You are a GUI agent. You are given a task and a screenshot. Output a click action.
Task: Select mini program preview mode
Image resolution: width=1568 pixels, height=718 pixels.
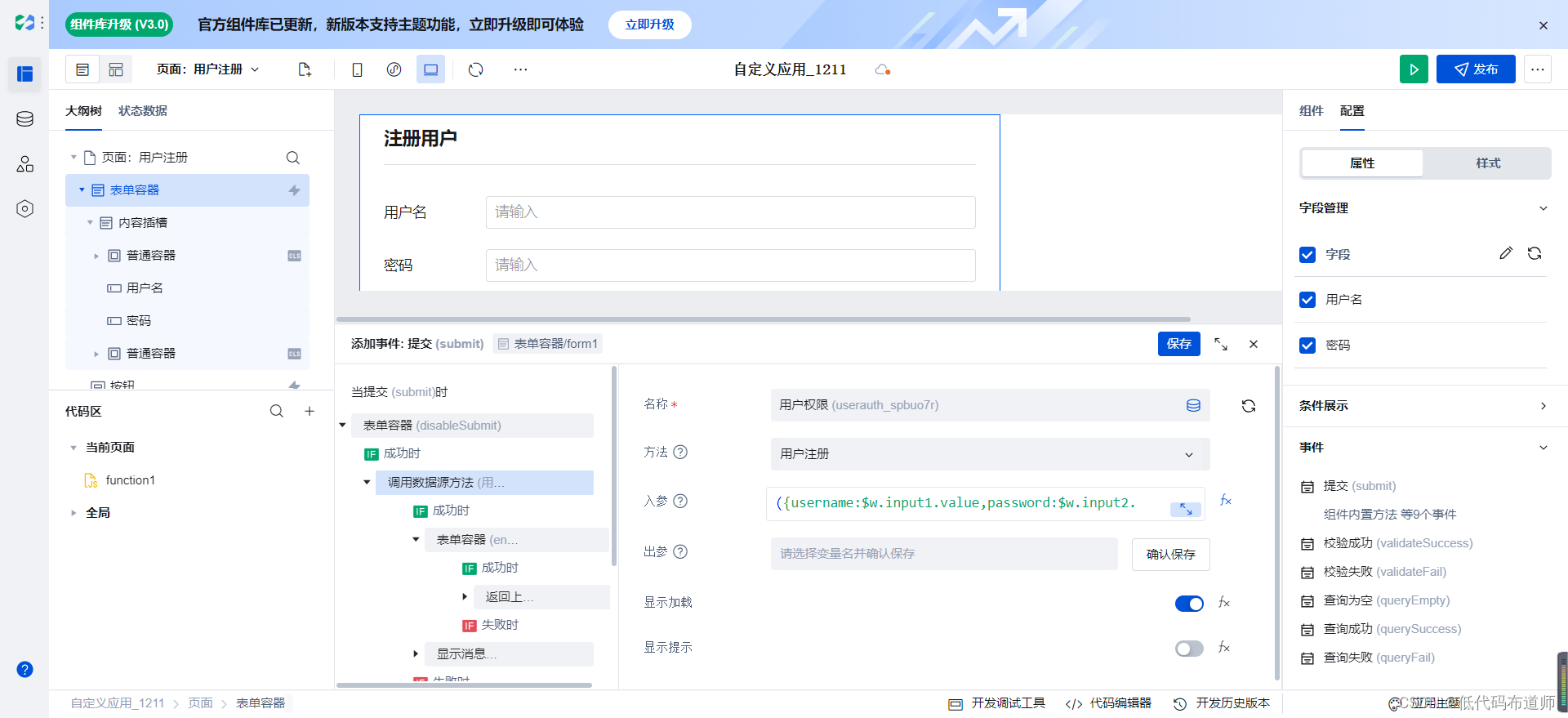394,70
